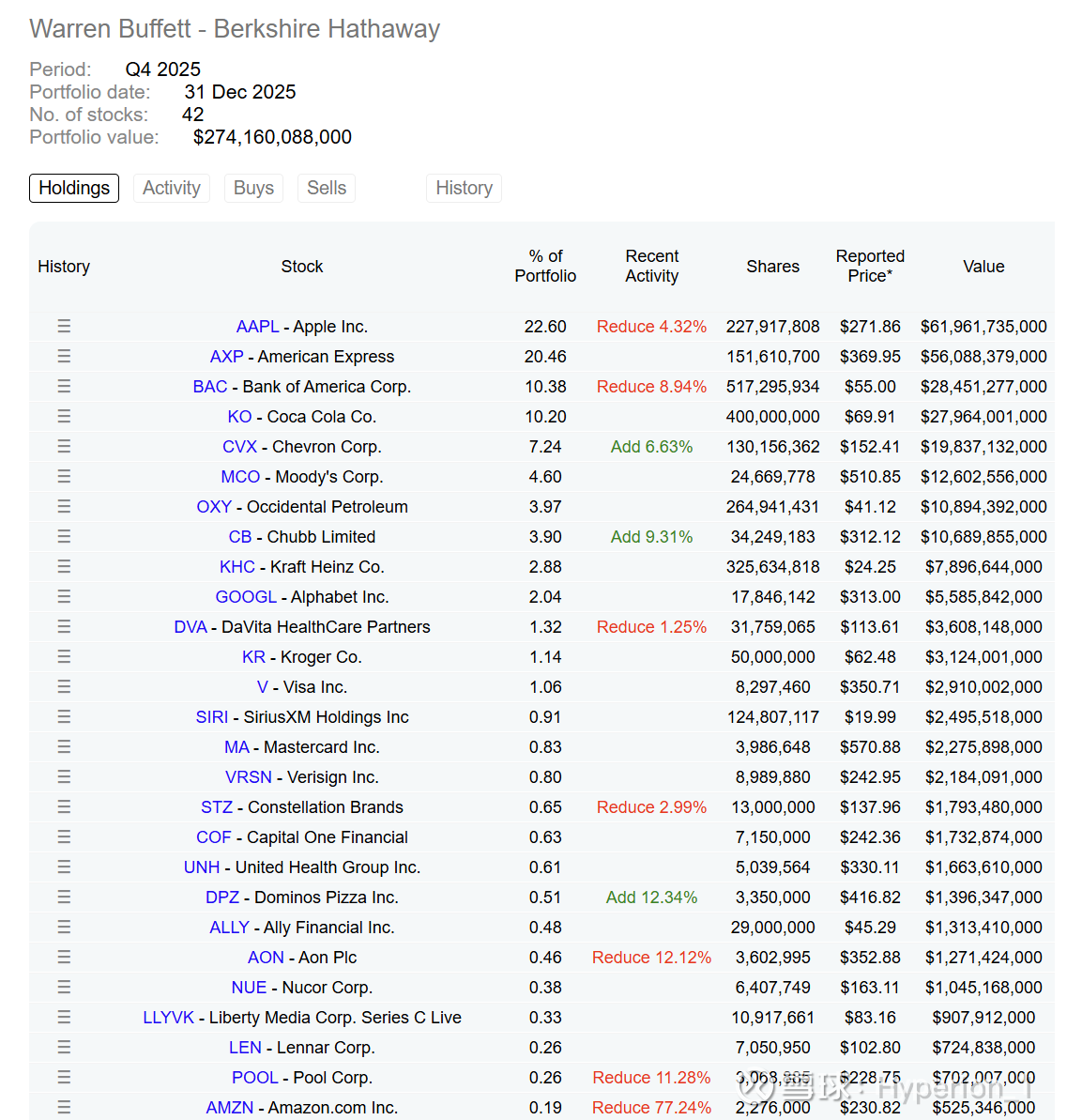1067x1120 pixels.
Task: Open the Sells tab
Action: point(326,188)
